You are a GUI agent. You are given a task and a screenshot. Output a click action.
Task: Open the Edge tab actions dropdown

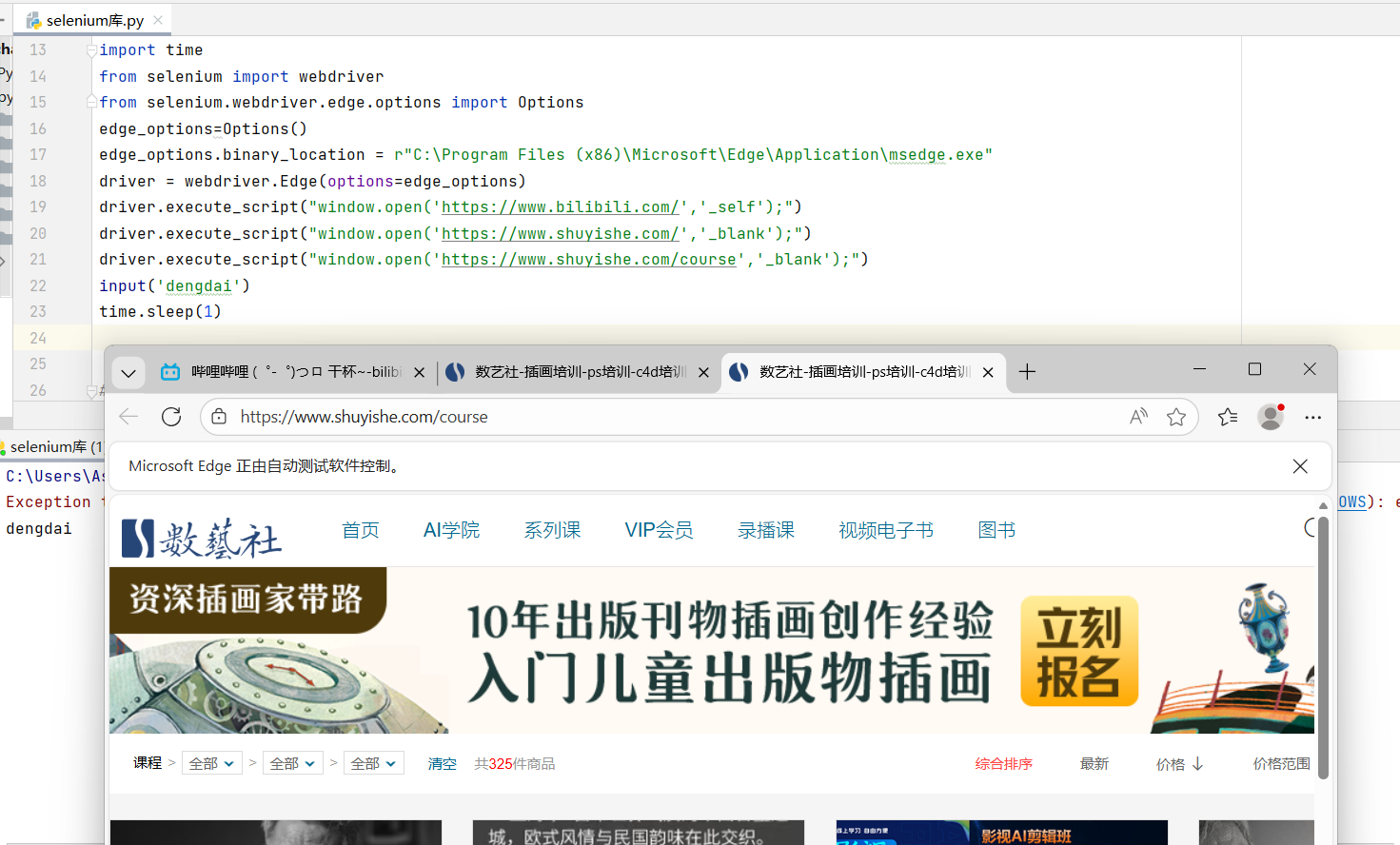(128, 373)
